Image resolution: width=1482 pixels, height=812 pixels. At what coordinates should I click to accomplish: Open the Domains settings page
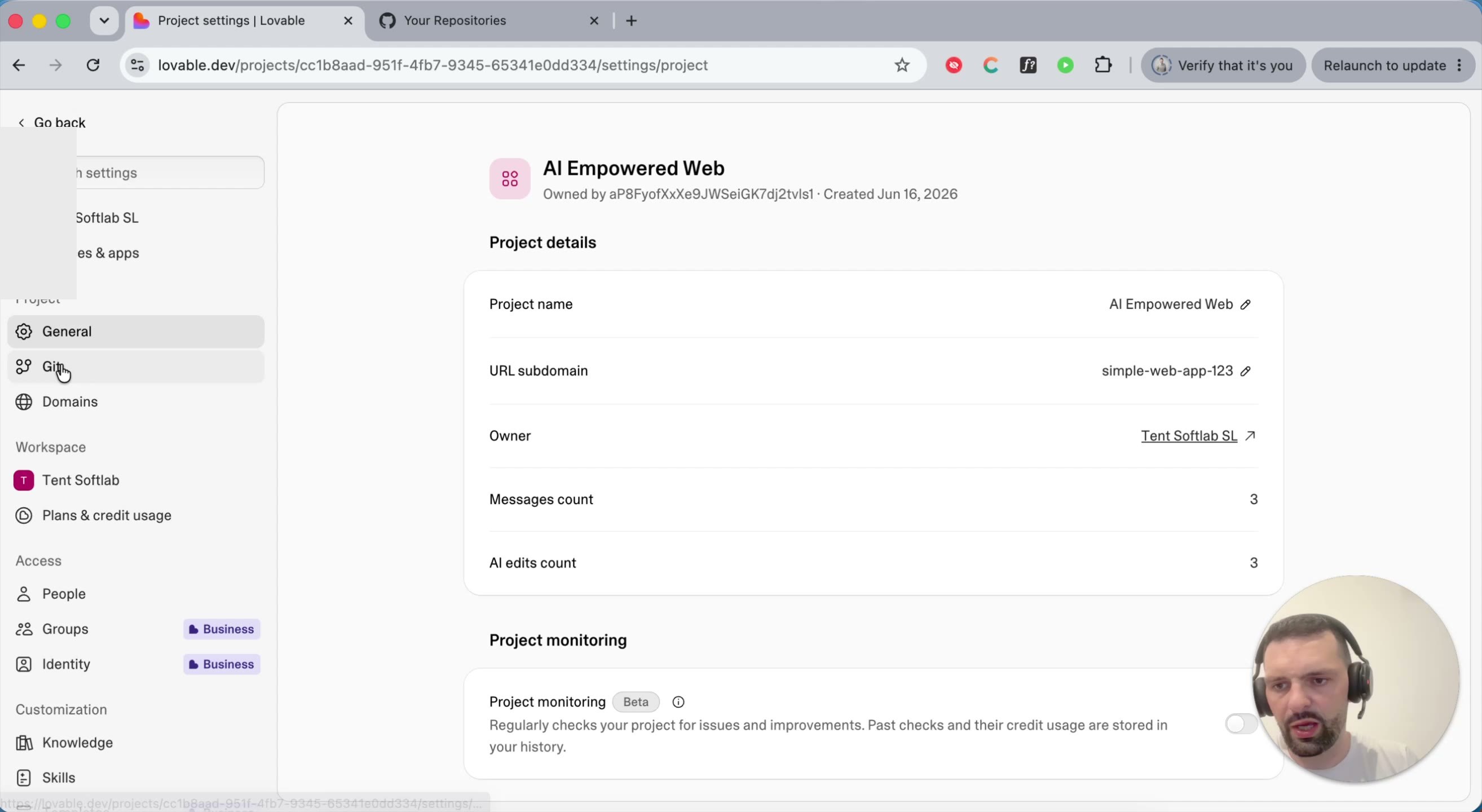(136, 401)
